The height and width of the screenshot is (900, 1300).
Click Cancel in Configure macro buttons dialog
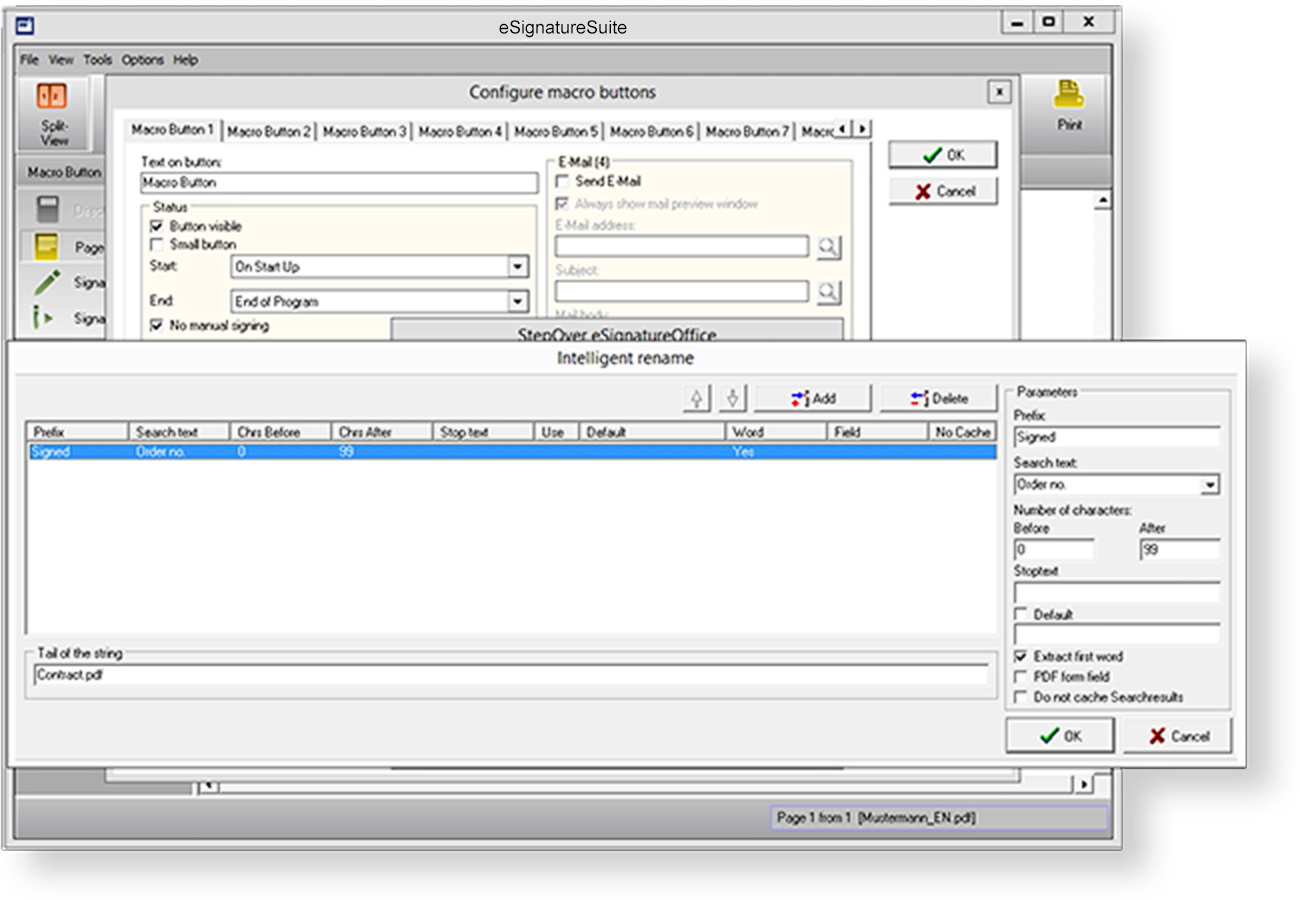click(x=943, y=191)
